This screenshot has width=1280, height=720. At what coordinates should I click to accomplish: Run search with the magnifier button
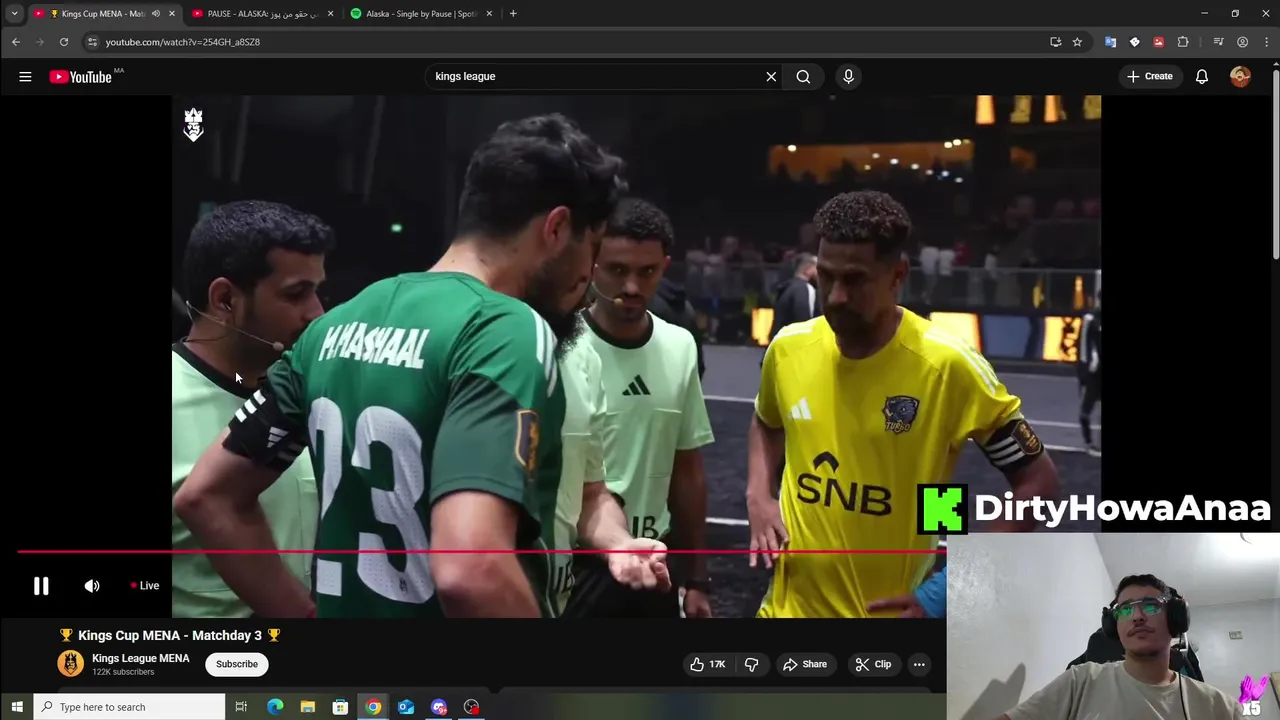click(803, 76)
